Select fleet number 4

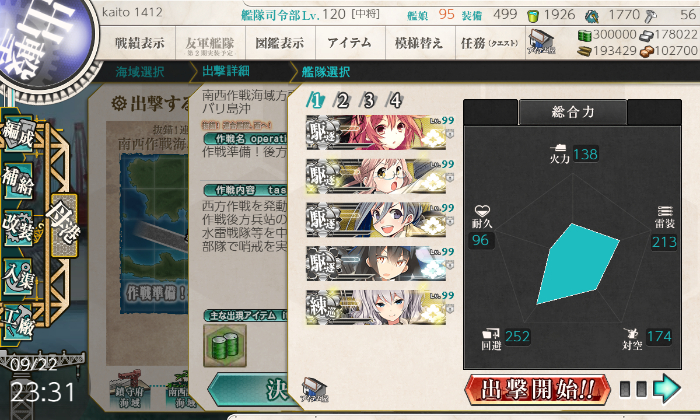(395, 100)
